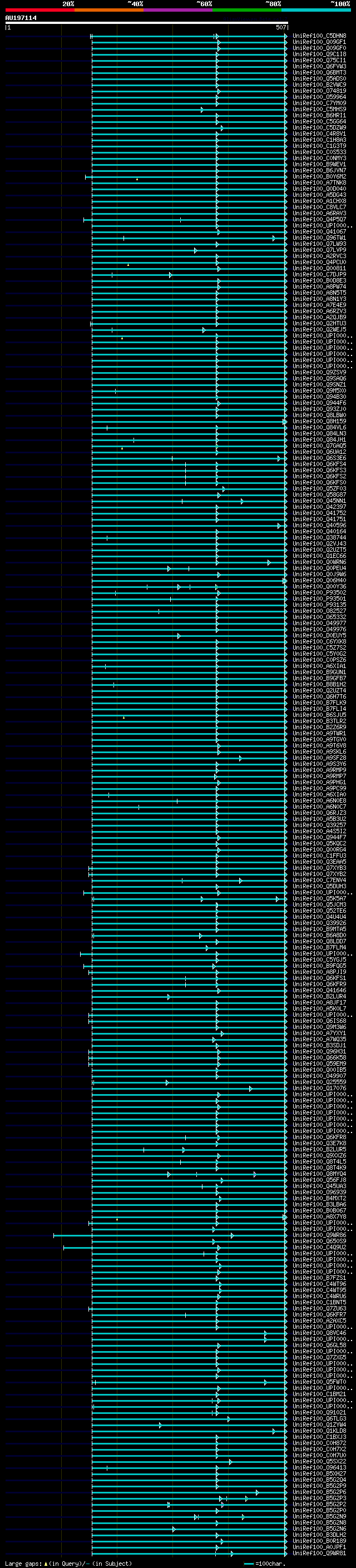356x1568 pixels.
Task: Select the UniRef100_C5MHS9 hit label
Action: (x=319, y=110)
